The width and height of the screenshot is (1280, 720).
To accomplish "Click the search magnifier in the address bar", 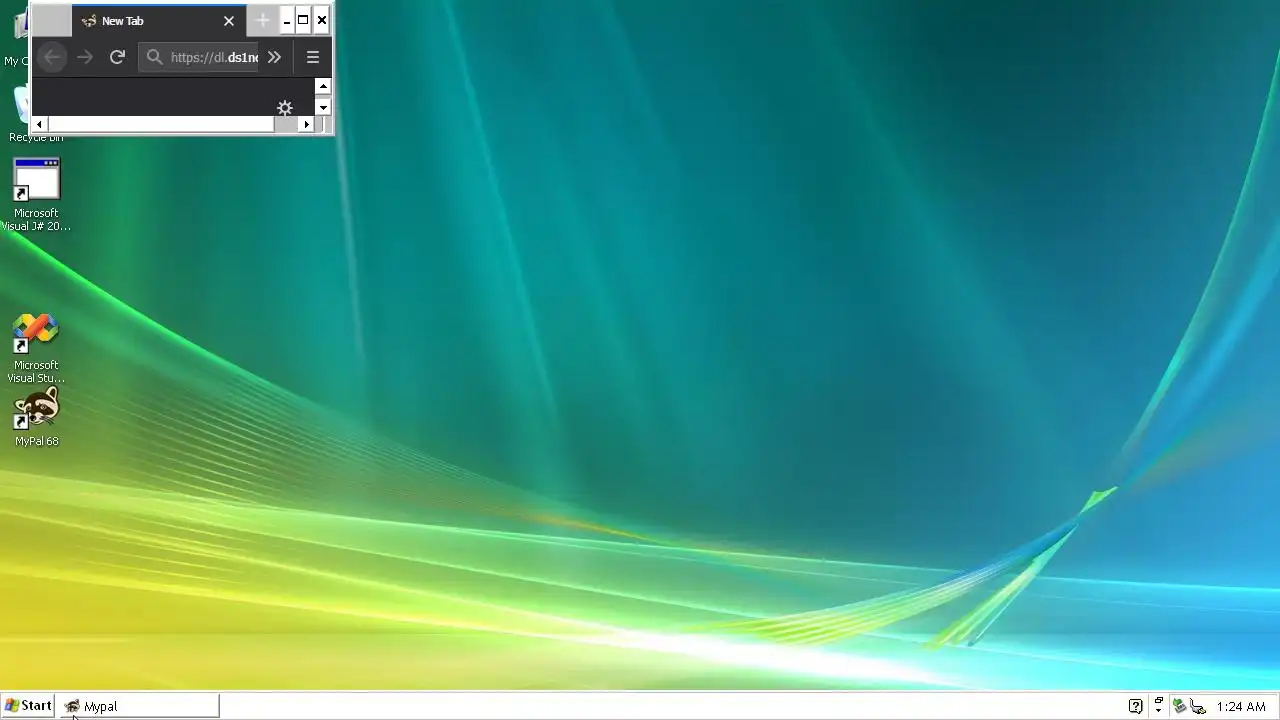I will pos(154,57).
